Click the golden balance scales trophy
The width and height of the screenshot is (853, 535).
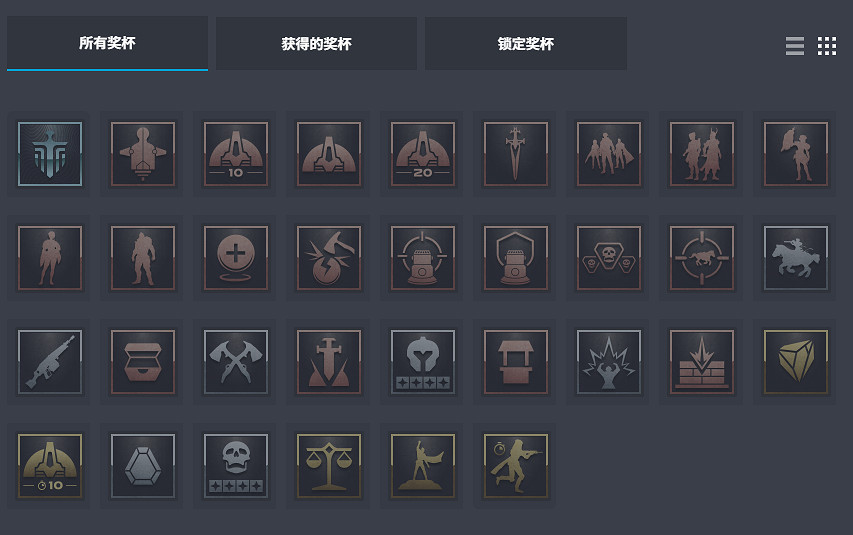(x=329, y=466)
